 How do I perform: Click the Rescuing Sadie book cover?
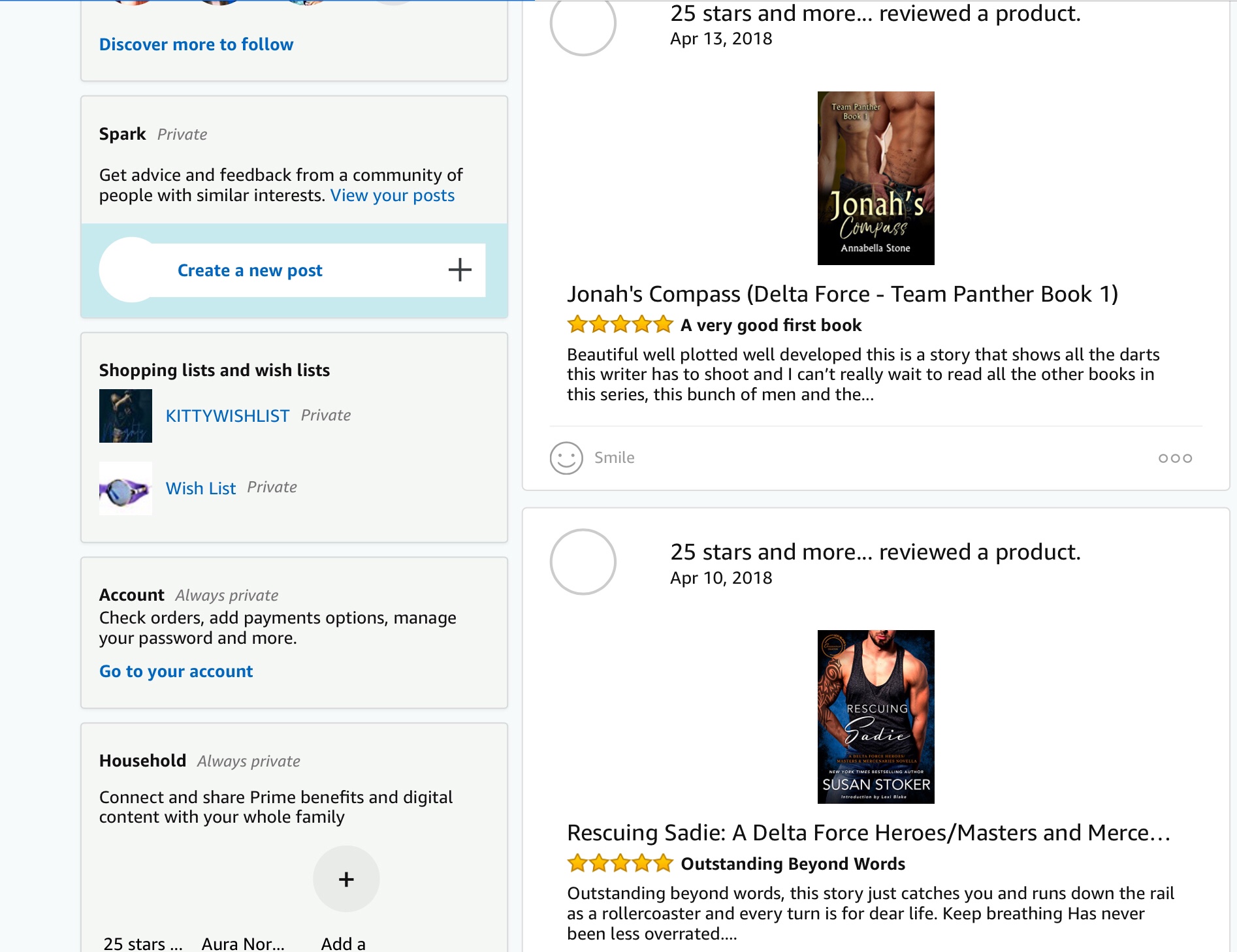[875, 717]
